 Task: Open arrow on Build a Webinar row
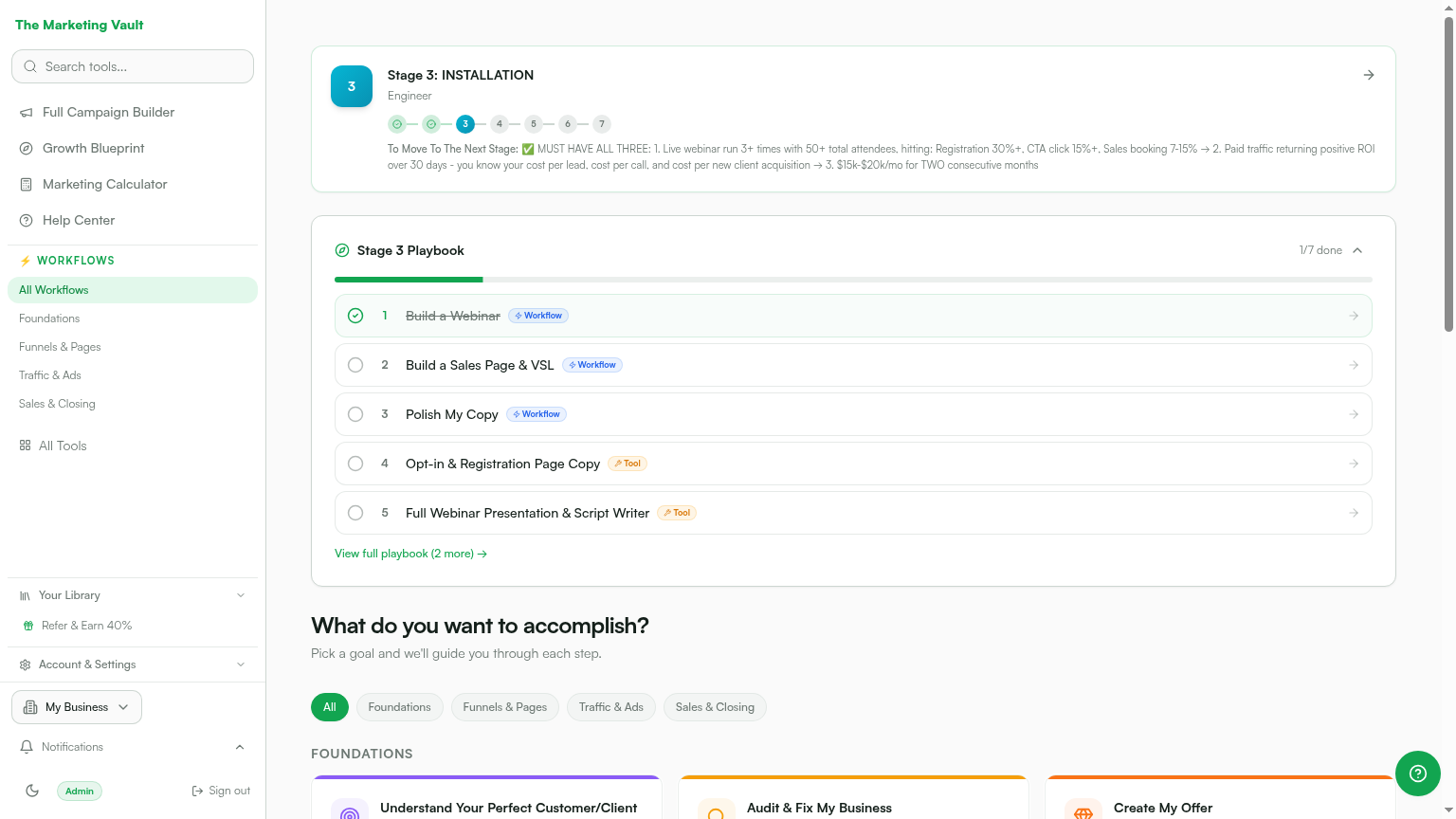click(x=1354, y=316)
